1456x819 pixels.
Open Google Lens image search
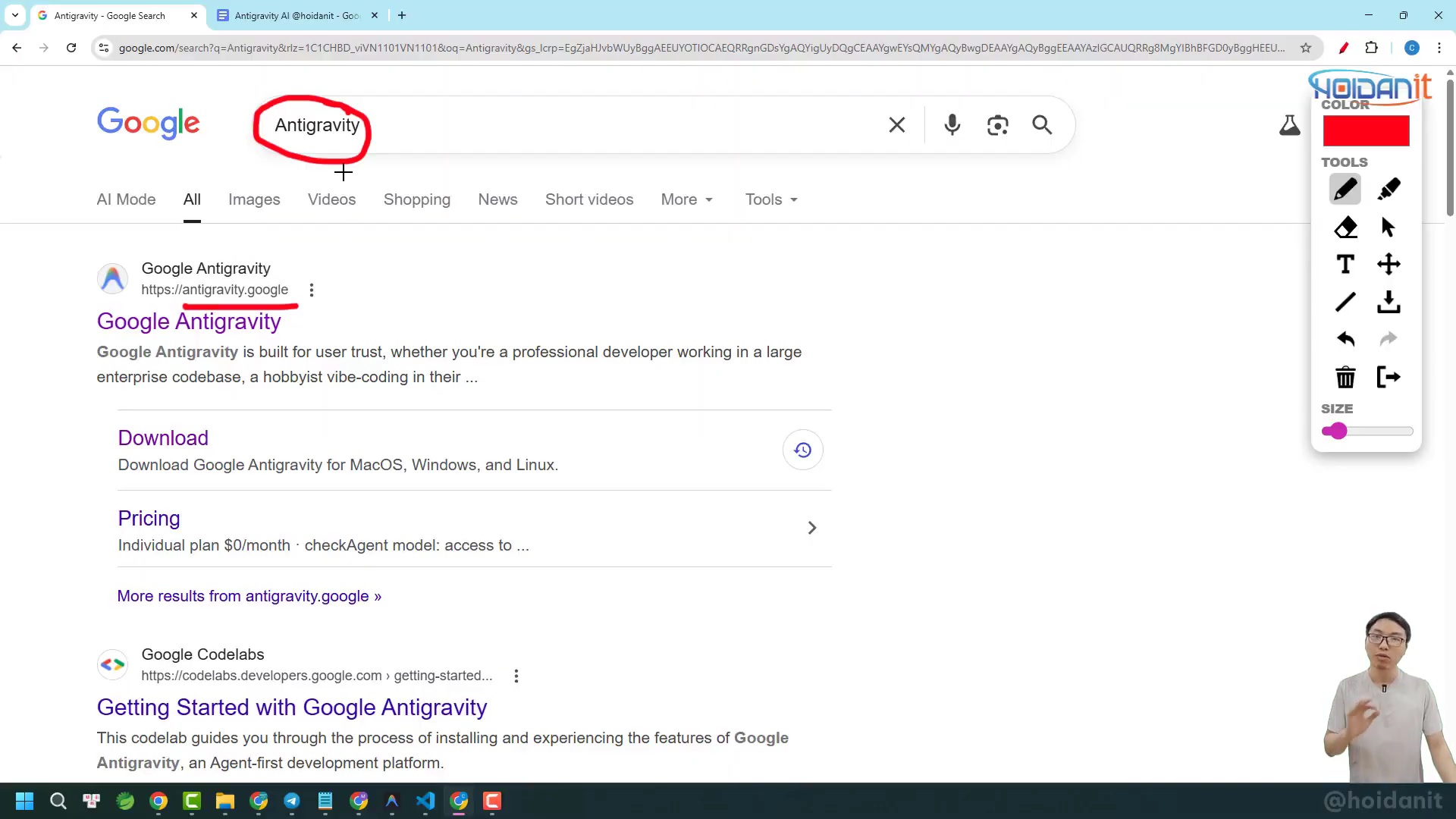(997, 125)
